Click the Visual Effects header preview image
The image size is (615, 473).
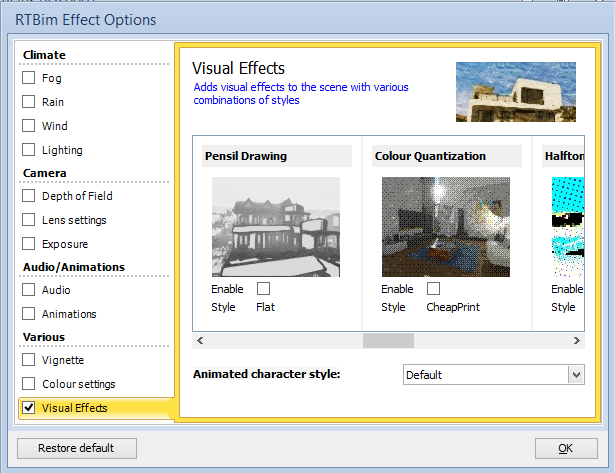coord(516,92)
